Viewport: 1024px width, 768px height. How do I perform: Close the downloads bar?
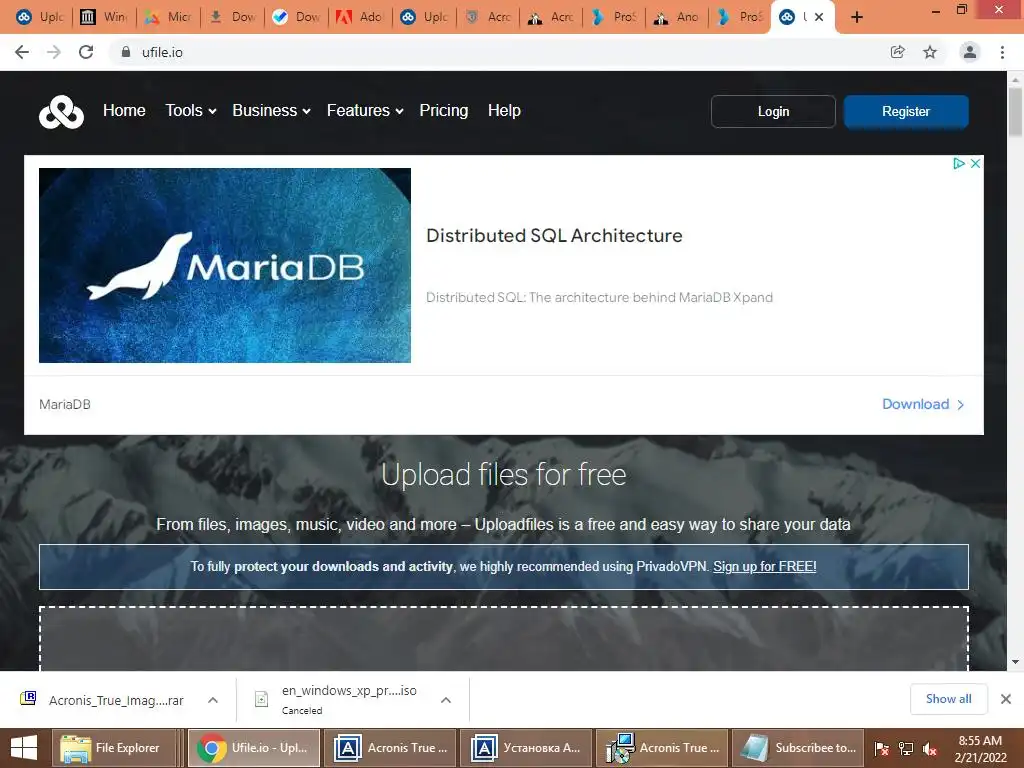pyautogui.click(x=1006, y=699)
